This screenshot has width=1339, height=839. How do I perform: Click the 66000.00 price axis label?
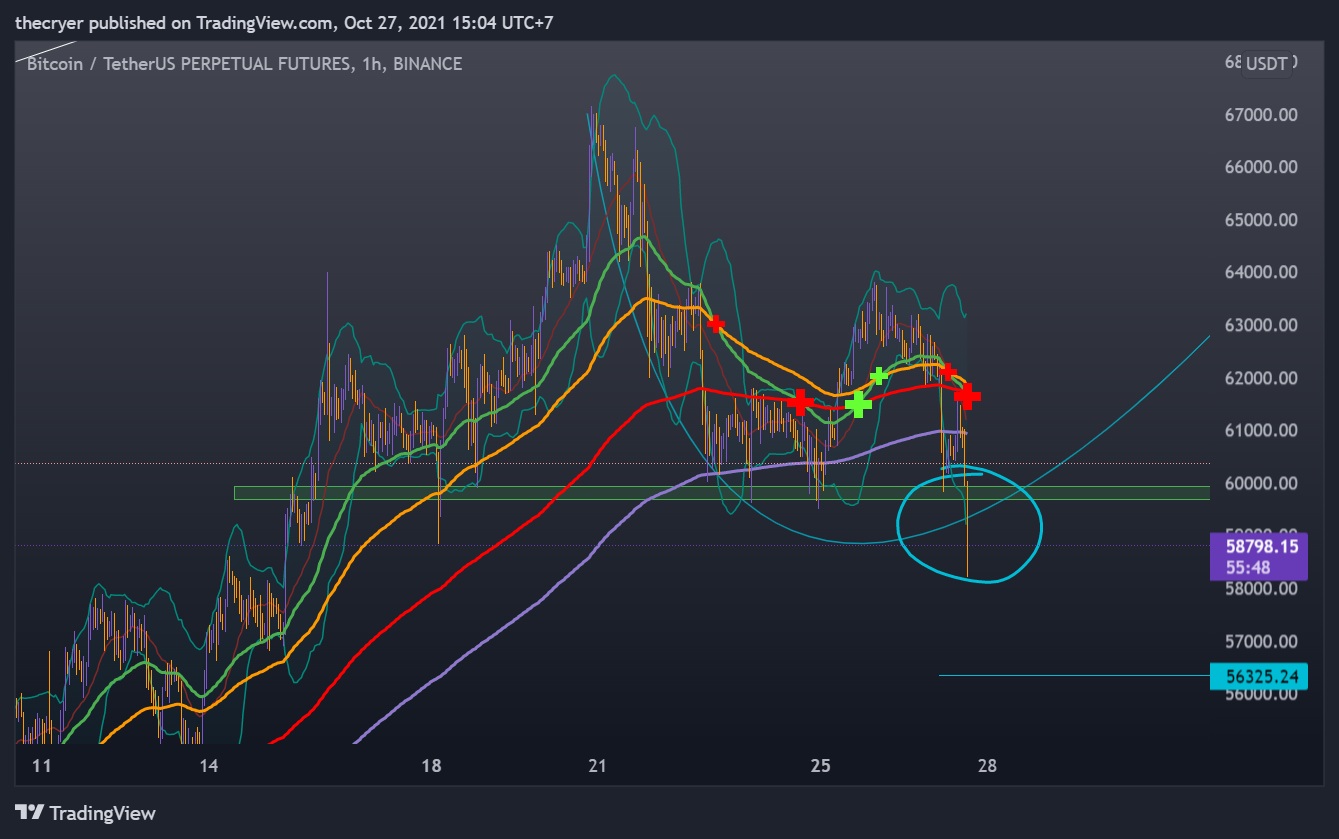1261,167
